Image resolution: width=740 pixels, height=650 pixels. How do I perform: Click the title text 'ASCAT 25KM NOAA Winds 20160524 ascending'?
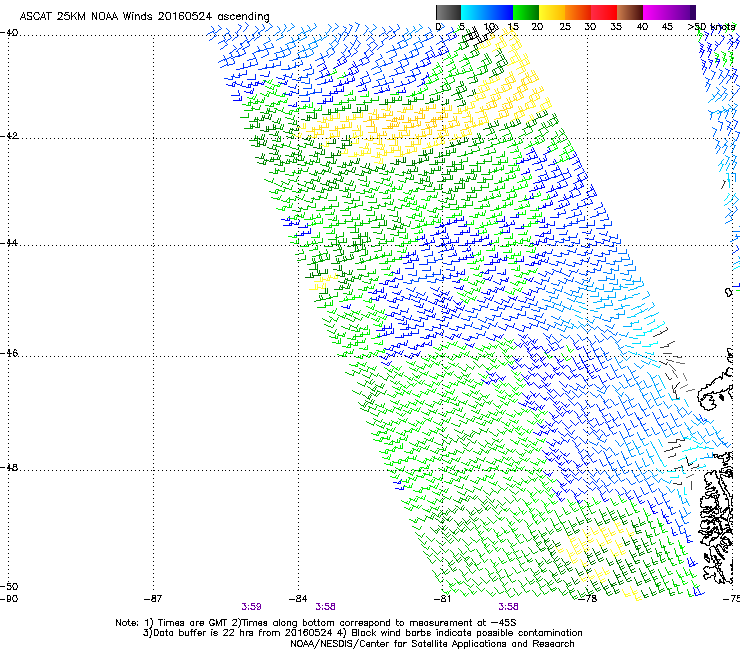144,16
